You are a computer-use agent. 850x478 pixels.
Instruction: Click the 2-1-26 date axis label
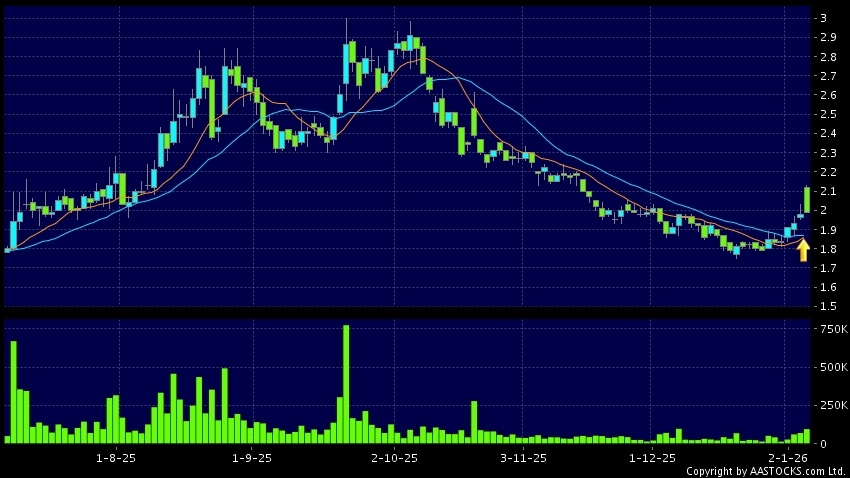pyautogui.click(x=786, y=457)
